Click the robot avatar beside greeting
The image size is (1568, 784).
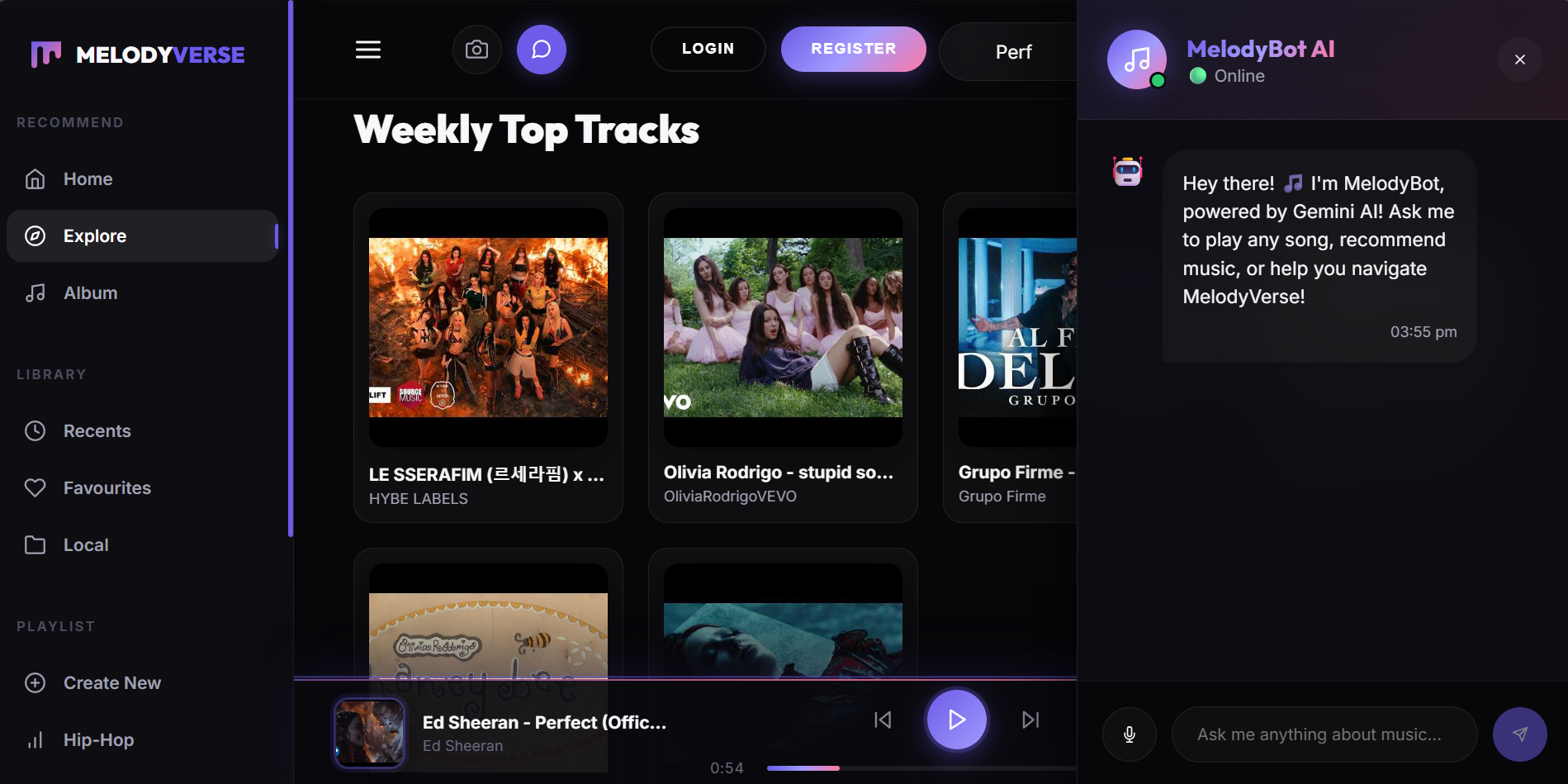coord(1127,172)
